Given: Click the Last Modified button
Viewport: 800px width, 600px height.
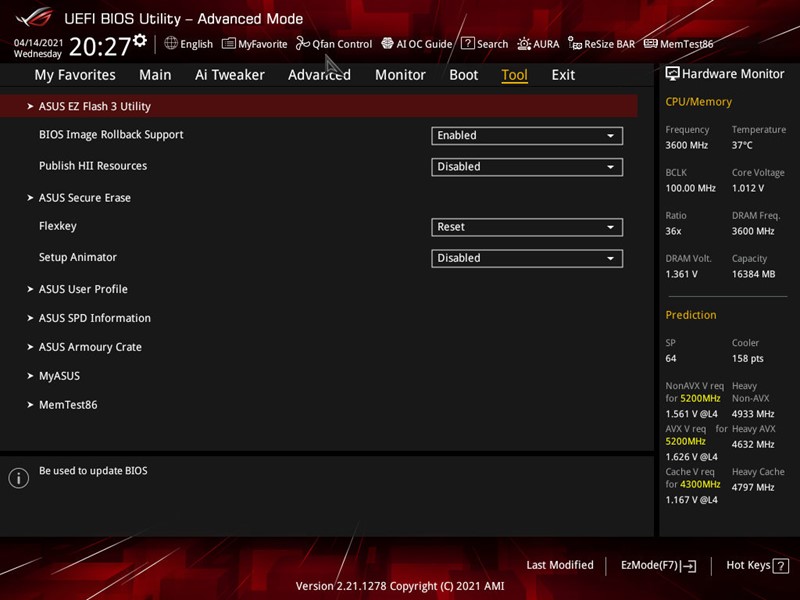Looking at the screenshot, I should click(559, 566).
